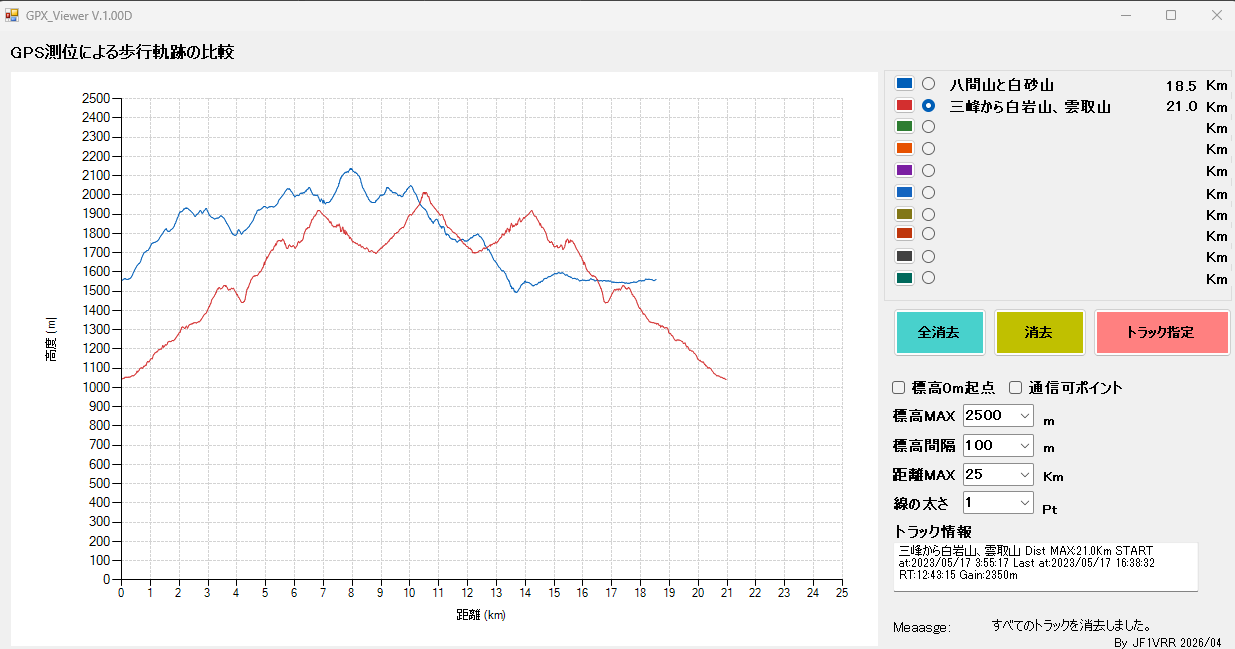
Task: Click red swatch for 三峰から白岩山 track
Action: click(905, 105)
